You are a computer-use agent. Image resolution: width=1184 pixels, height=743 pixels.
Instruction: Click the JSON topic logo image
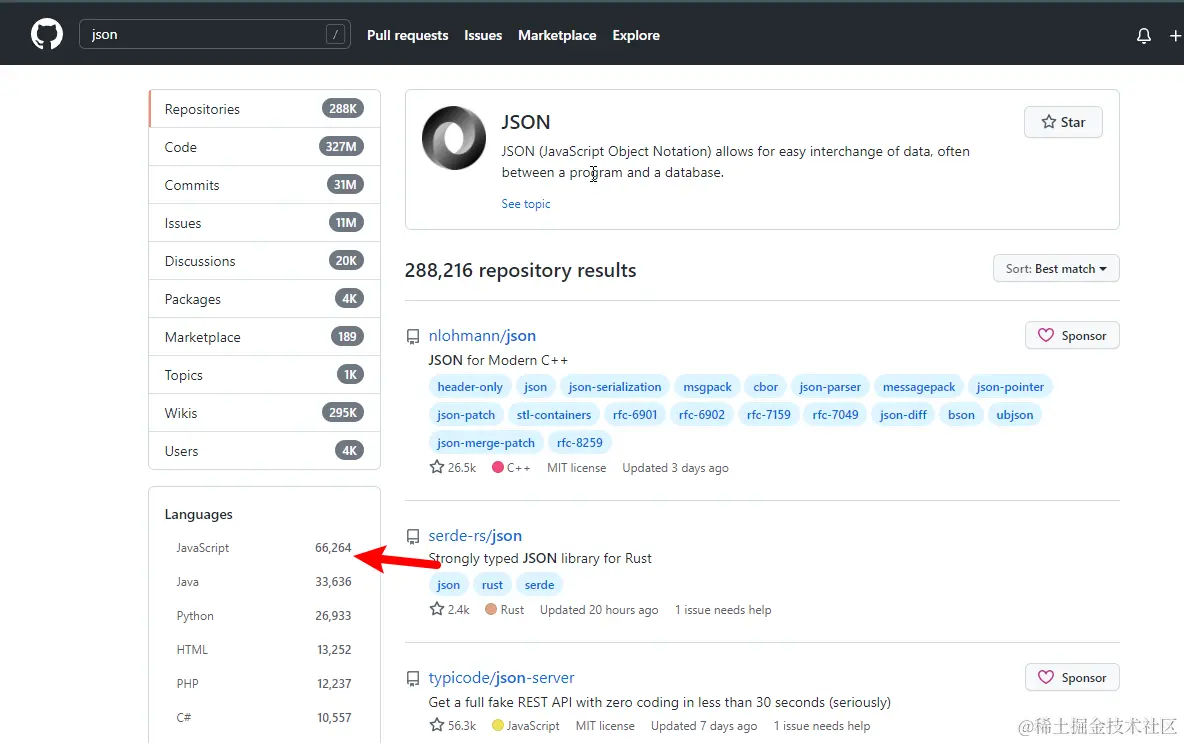(x=454, y=137)
